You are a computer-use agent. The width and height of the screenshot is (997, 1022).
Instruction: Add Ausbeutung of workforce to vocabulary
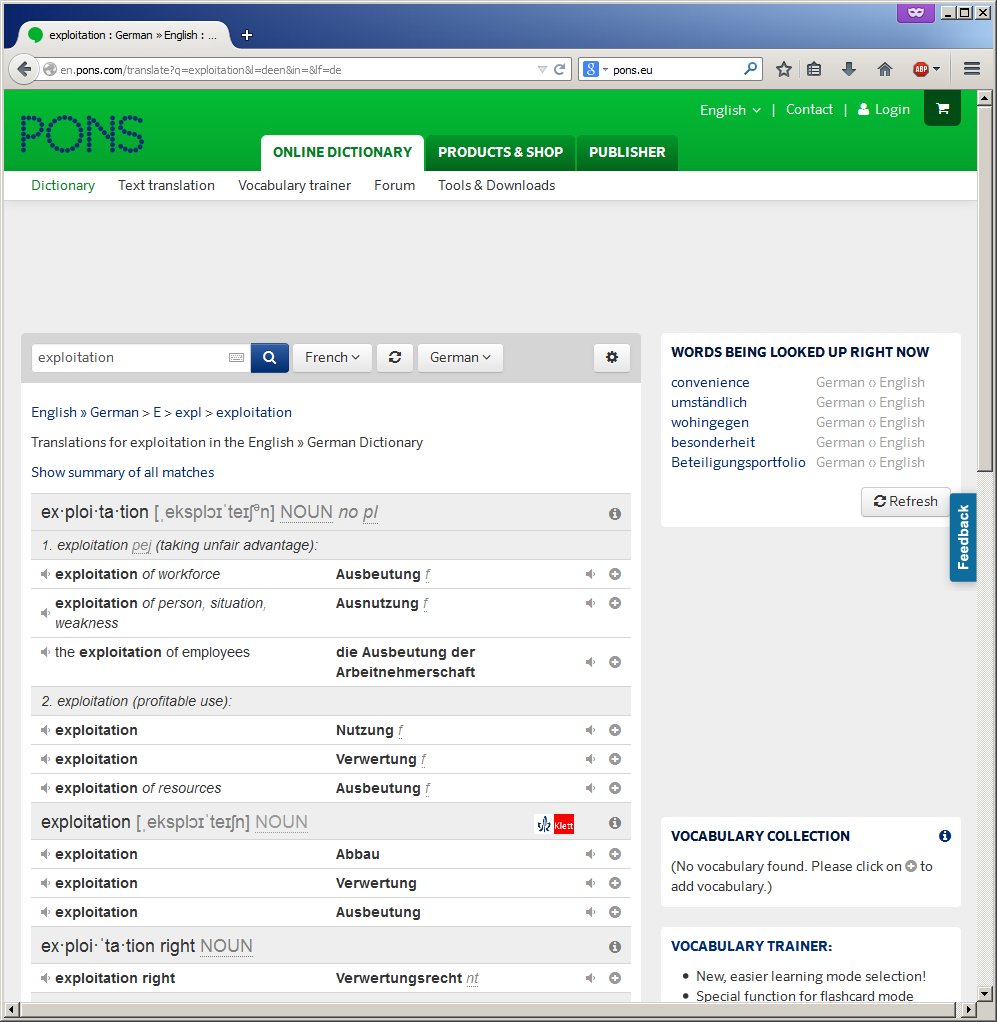coord(614,574)
